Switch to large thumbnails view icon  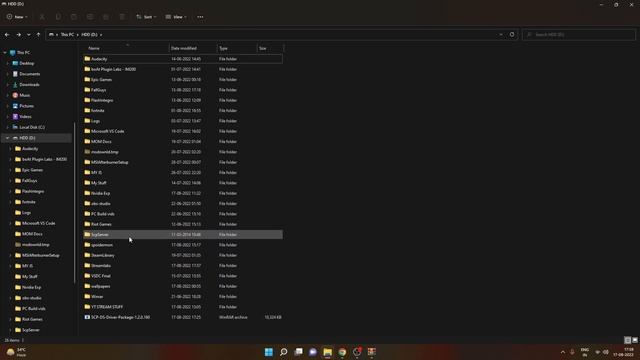tap(635, 340)
